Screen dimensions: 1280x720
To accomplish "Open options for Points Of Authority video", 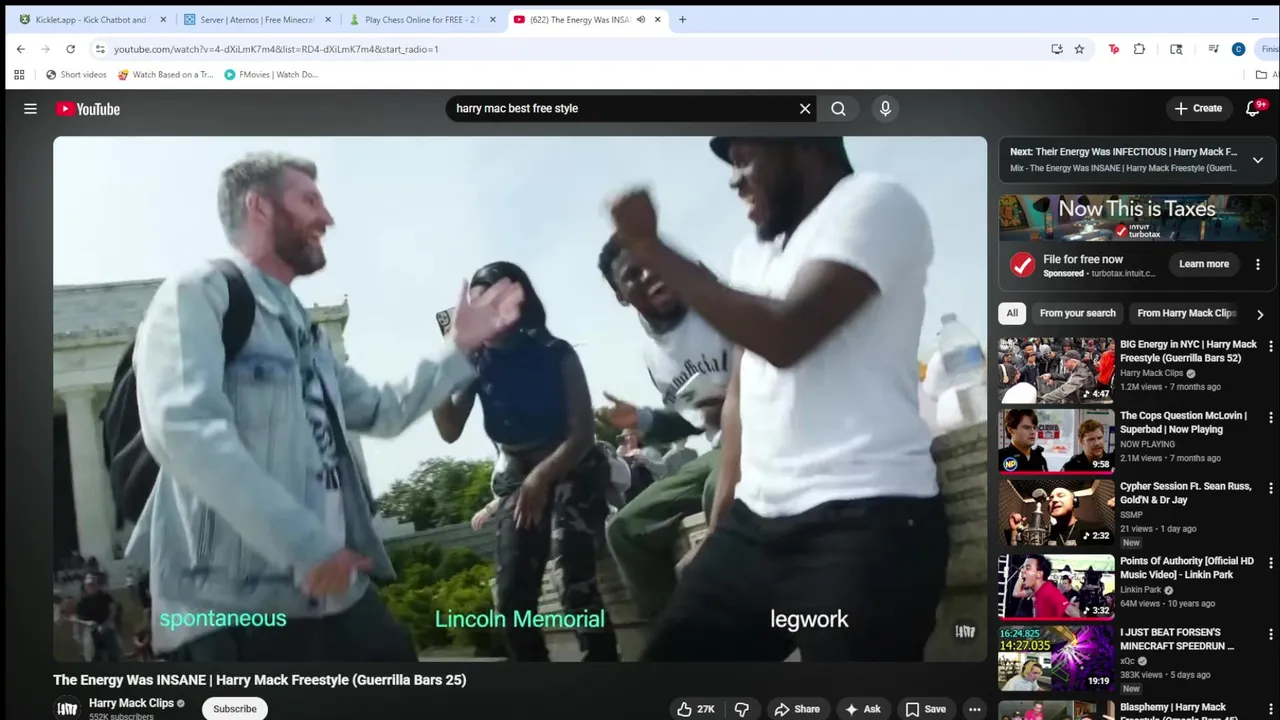I will coord(1271,563).
